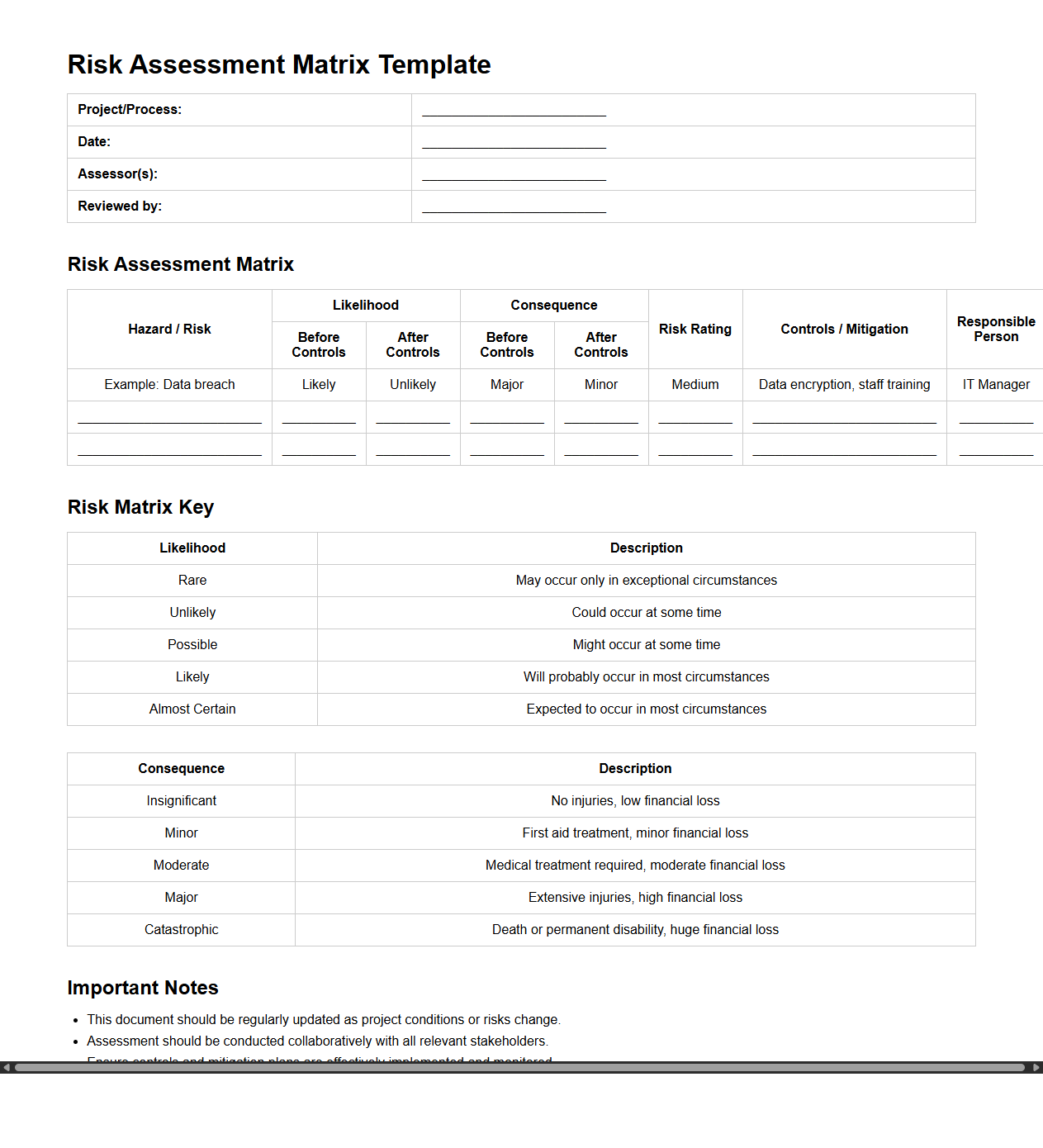The width and height of the screenshot is (1043, 1148).
Task: Click the blank field beside Project/Process
Action: coord(514,110)
